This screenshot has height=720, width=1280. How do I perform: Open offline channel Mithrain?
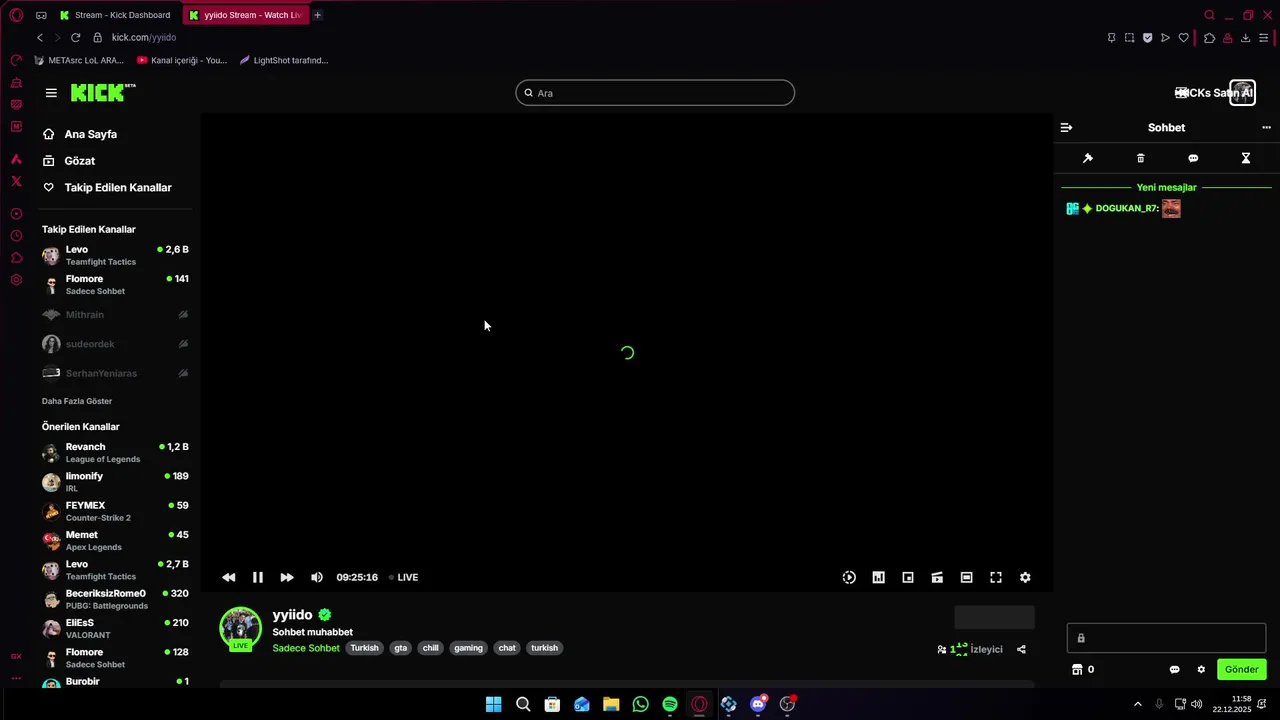(115, 314)
